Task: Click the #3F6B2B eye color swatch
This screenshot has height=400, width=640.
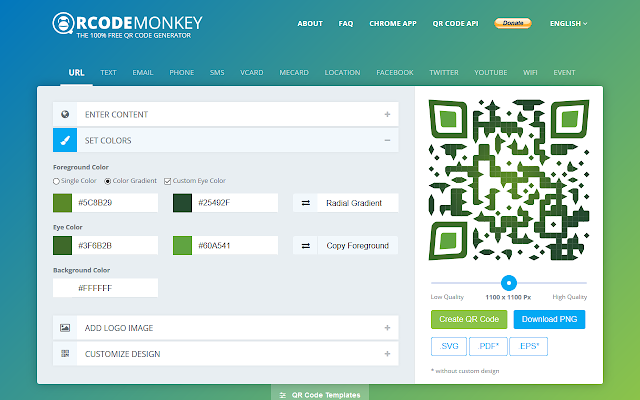Action: tap(62, 246)
